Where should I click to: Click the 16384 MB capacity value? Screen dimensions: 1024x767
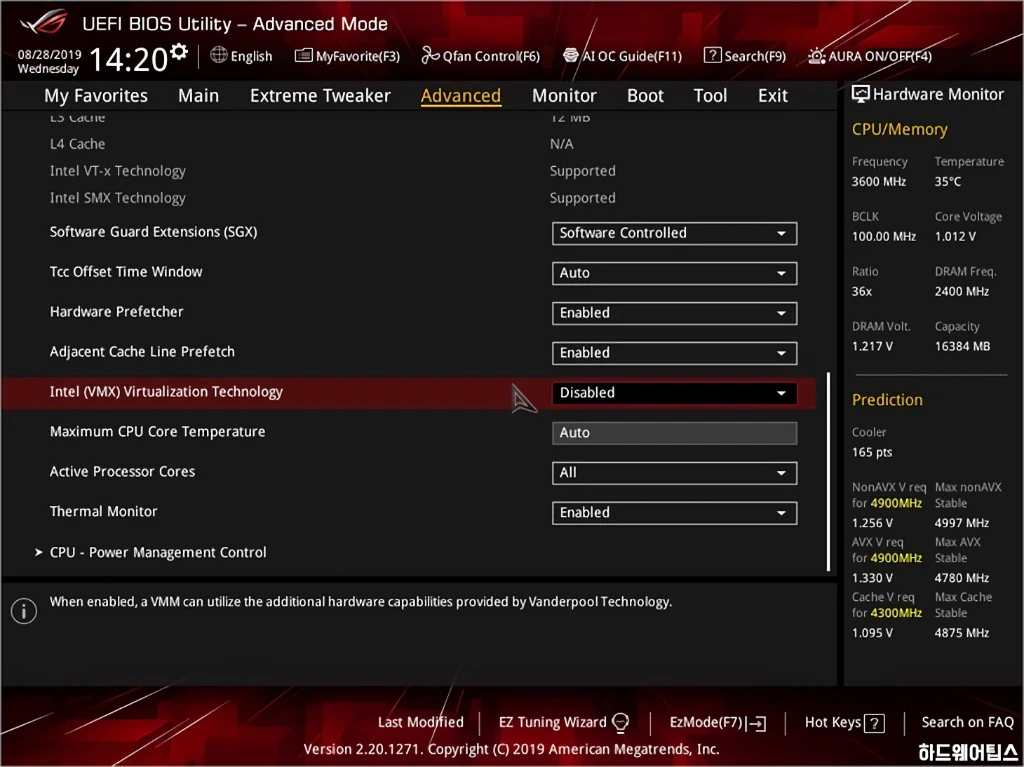coord(962,346)
